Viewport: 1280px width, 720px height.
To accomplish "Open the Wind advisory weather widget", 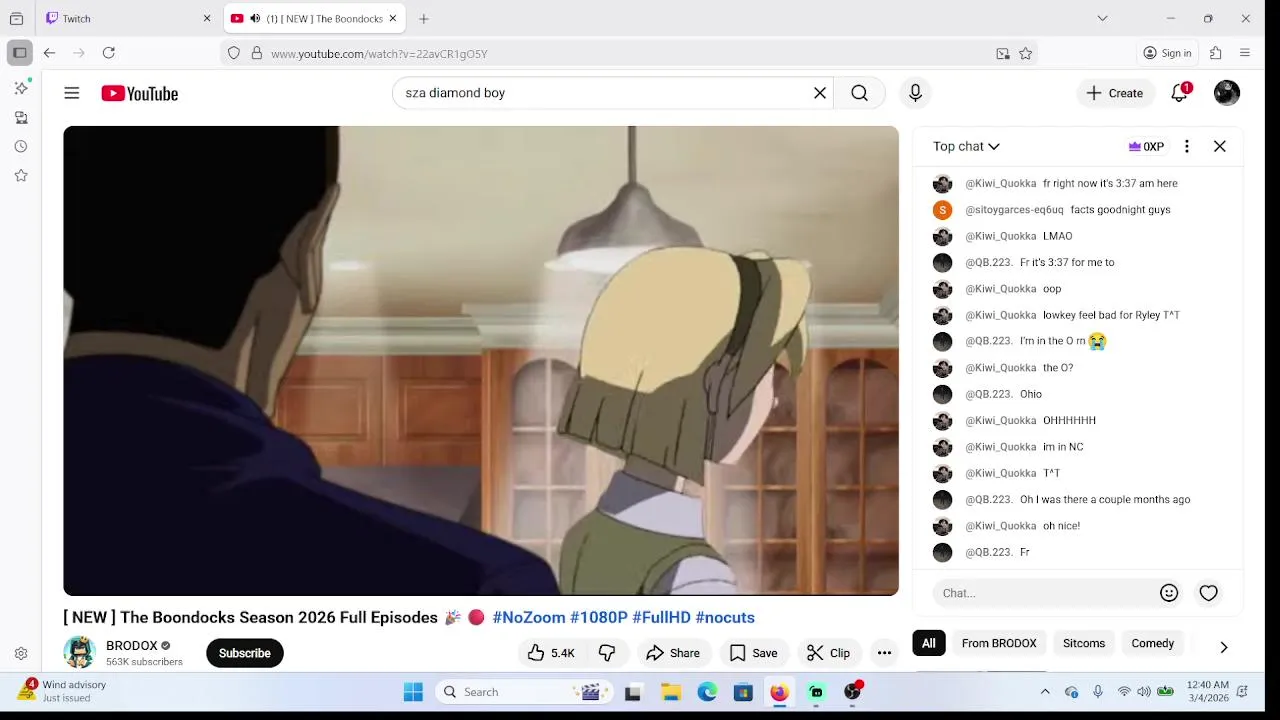I will pyautogui.click(x=62, y=691).
